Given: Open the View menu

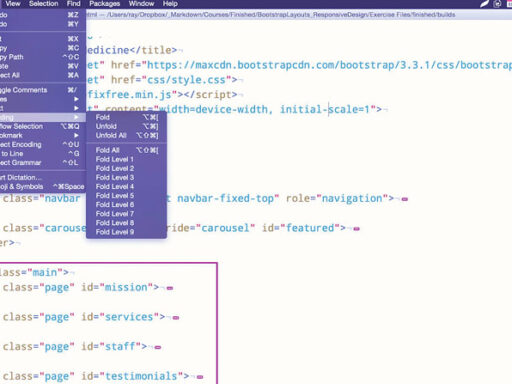Looking at the screenshot, I should pos(13,4).
